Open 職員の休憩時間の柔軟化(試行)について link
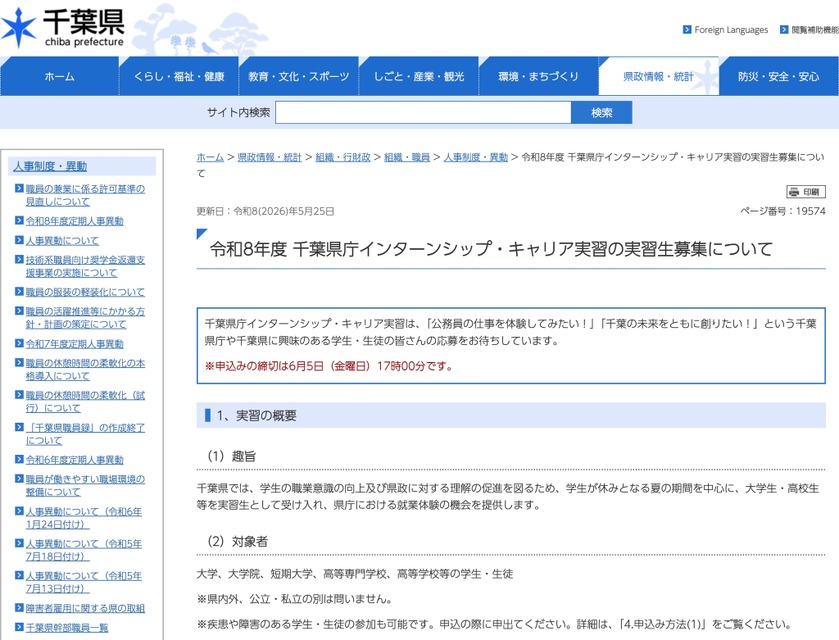Screen dimensions: 839x640 pyautogui.click(x=85, y=401)
